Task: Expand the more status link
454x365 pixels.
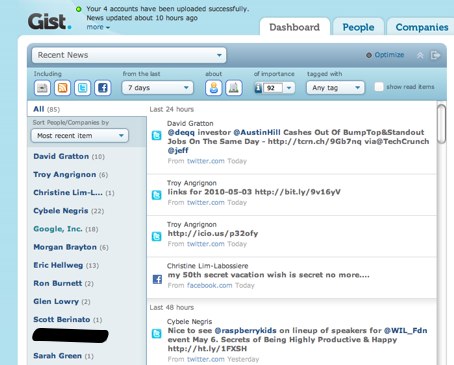Action: (98, 27)
